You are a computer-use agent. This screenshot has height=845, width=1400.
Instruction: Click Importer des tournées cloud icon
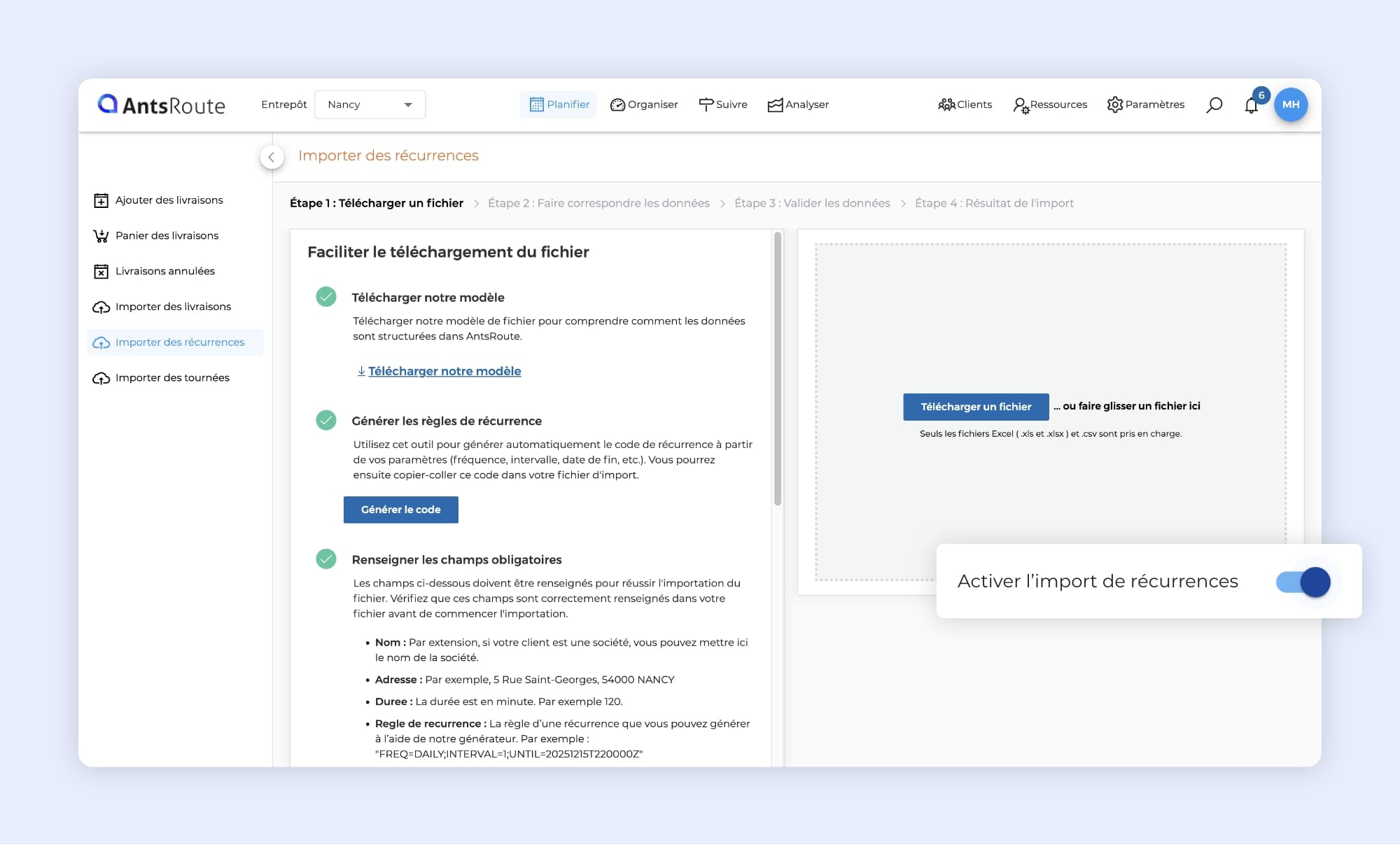coord(101,379)
